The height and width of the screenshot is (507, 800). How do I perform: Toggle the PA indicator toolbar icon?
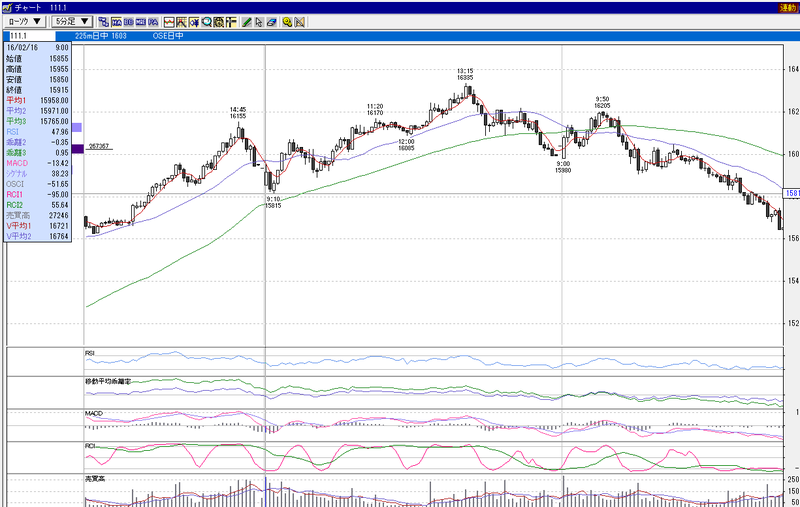click(x=153, y=22)
